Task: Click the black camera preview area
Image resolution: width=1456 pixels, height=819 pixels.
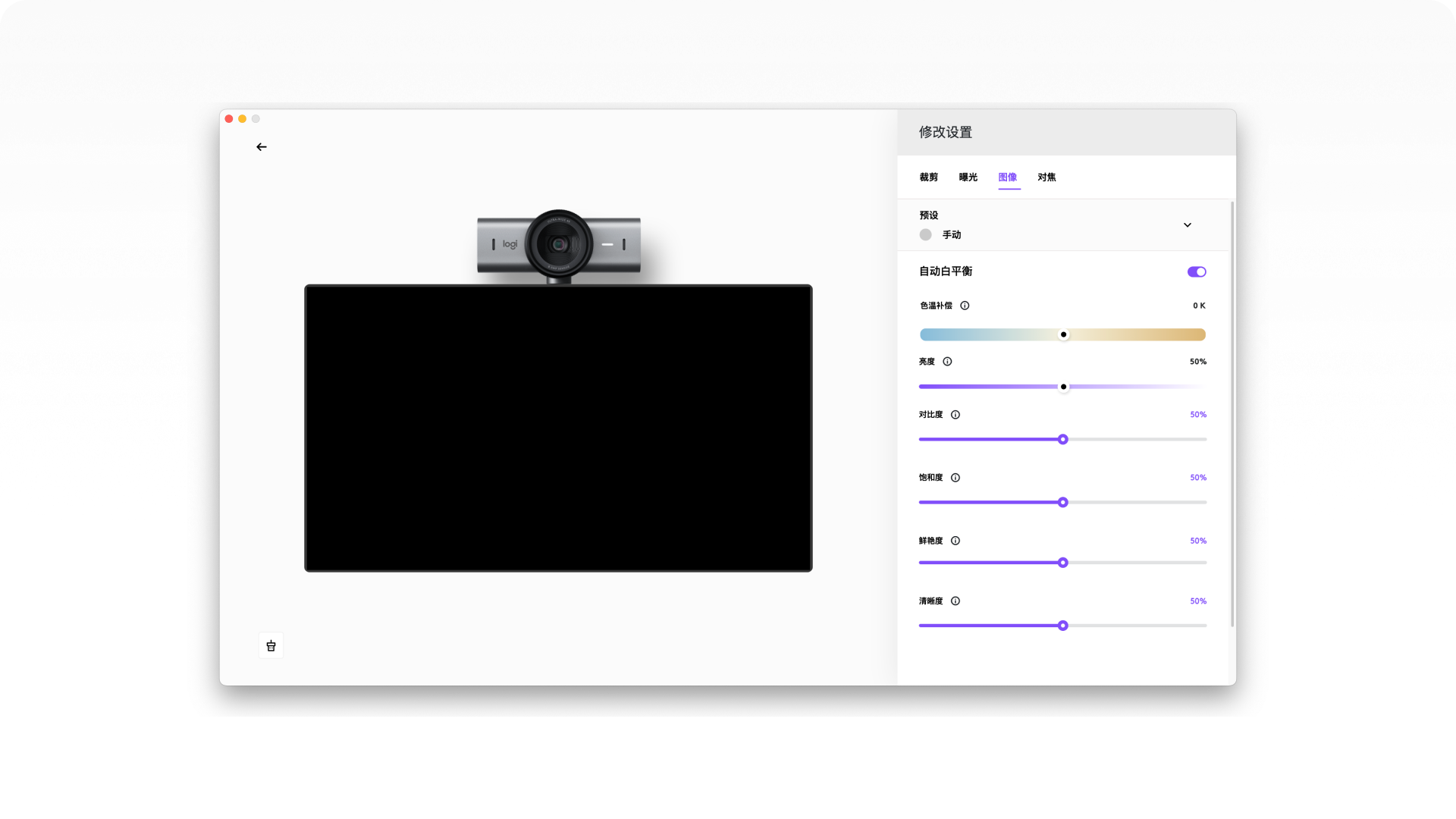Action: tap(558, 428)
